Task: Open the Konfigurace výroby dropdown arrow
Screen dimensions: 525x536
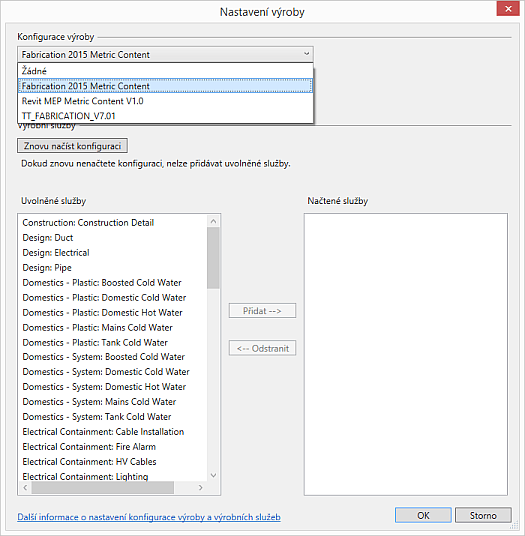Action: [306, 54]
